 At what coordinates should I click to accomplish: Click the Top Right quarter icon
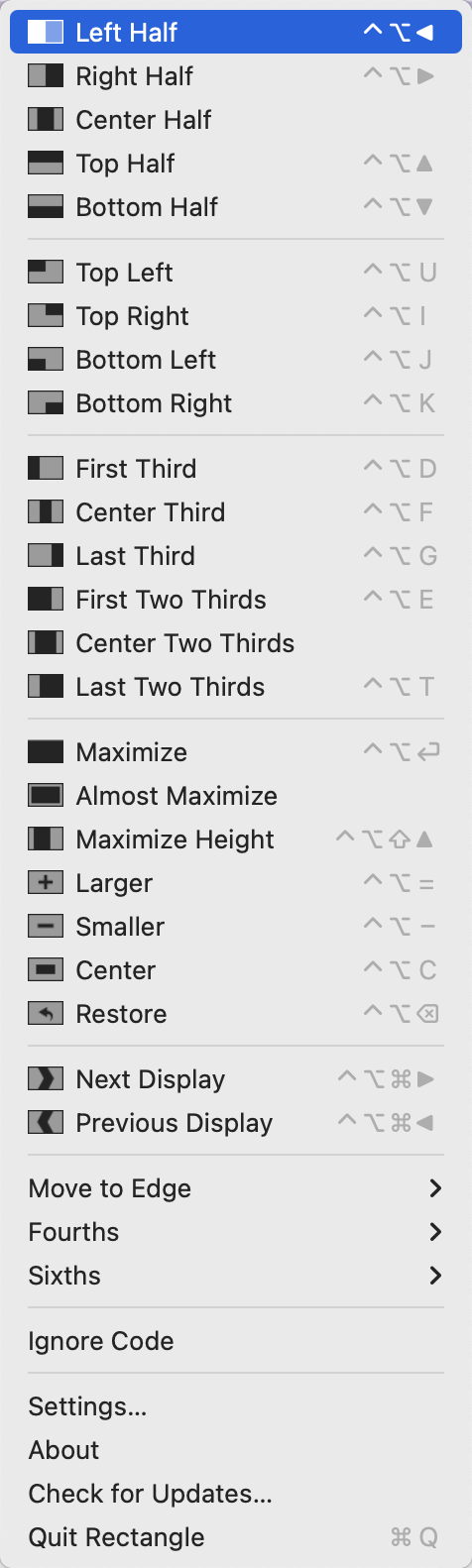[x=46, y=316]
